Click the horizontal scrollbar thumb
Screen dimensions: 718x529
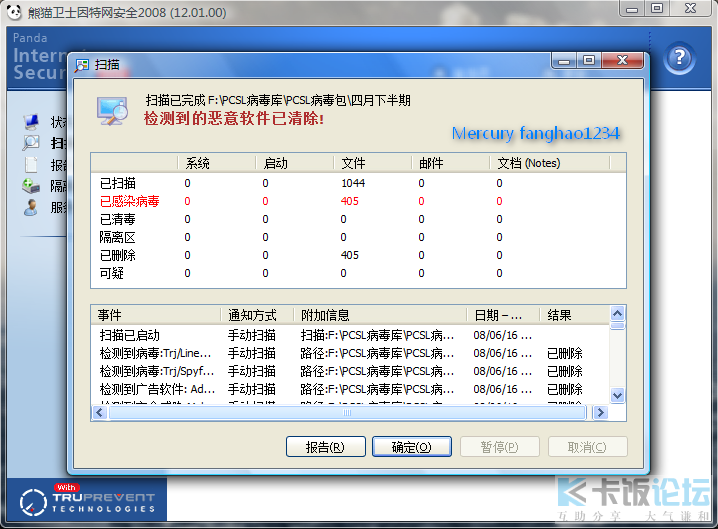[x=348, y=413]
